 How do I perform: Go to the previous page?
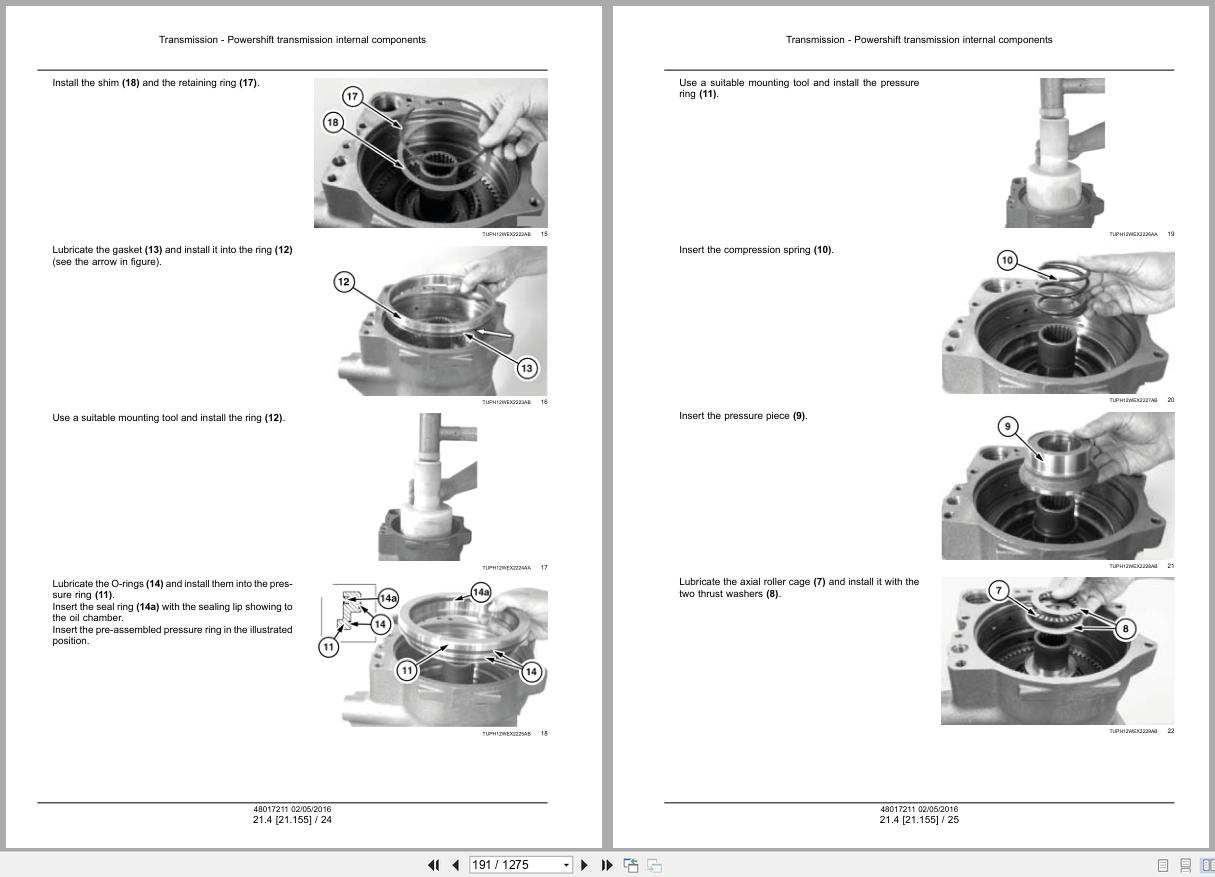[x=456, y=865]
